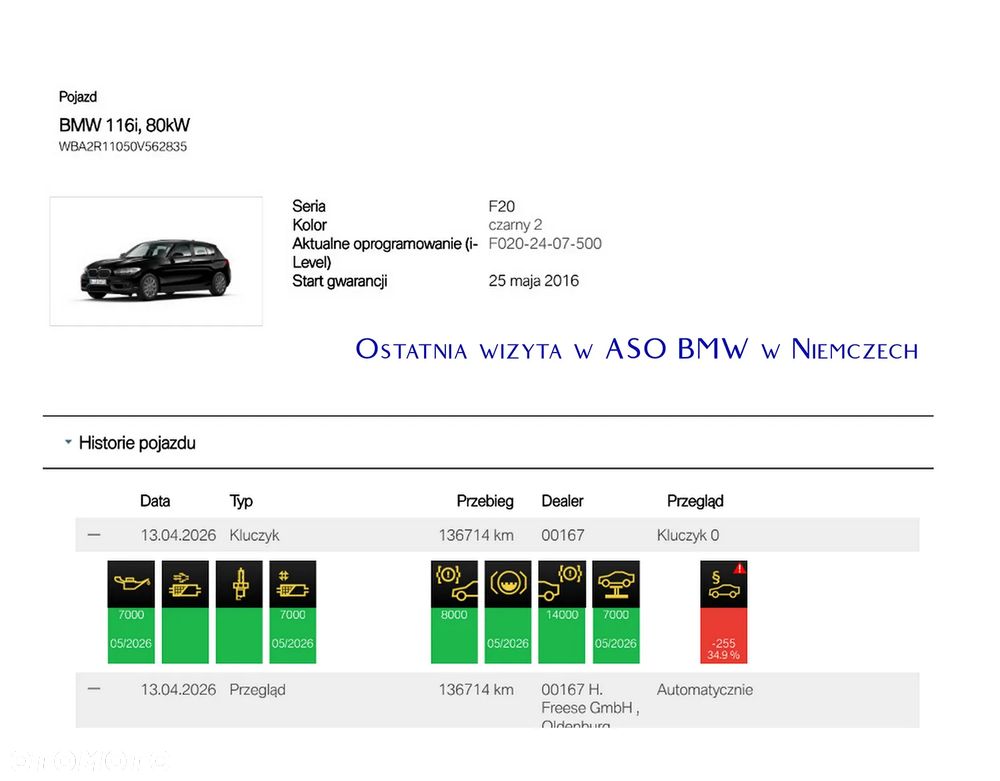Image resolution: width=1000 pixels, height=781 pixels.
Task: Click the Data column header
Action: click(155, 501)
